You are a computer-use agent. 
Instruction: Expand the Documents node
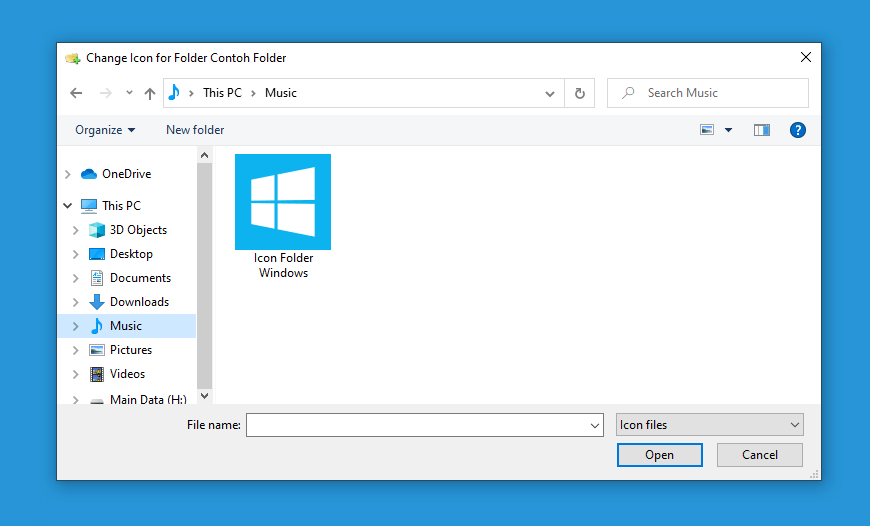(x=75, y=278)
